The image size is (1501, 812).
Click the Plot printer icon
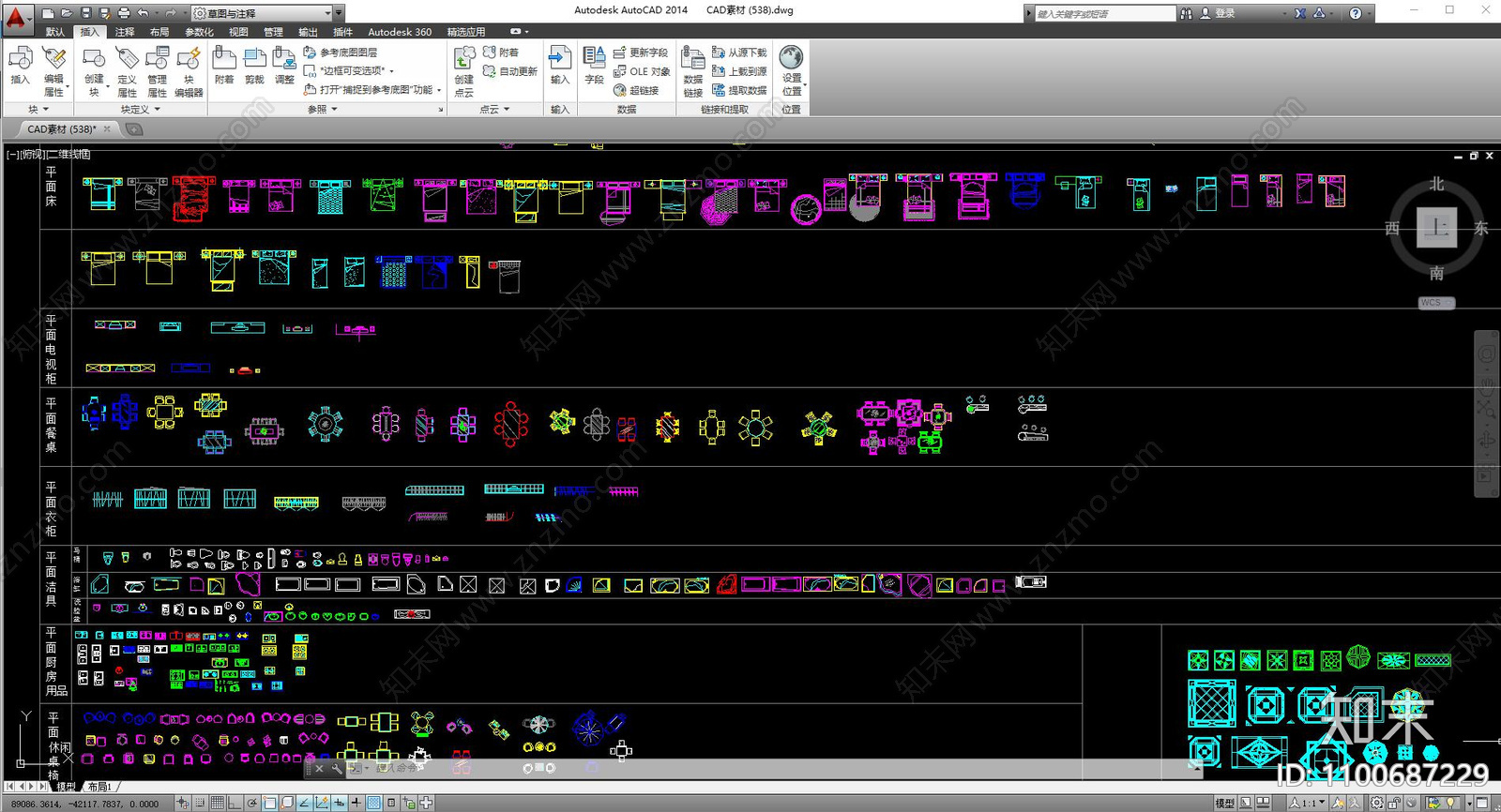[124, 13]
